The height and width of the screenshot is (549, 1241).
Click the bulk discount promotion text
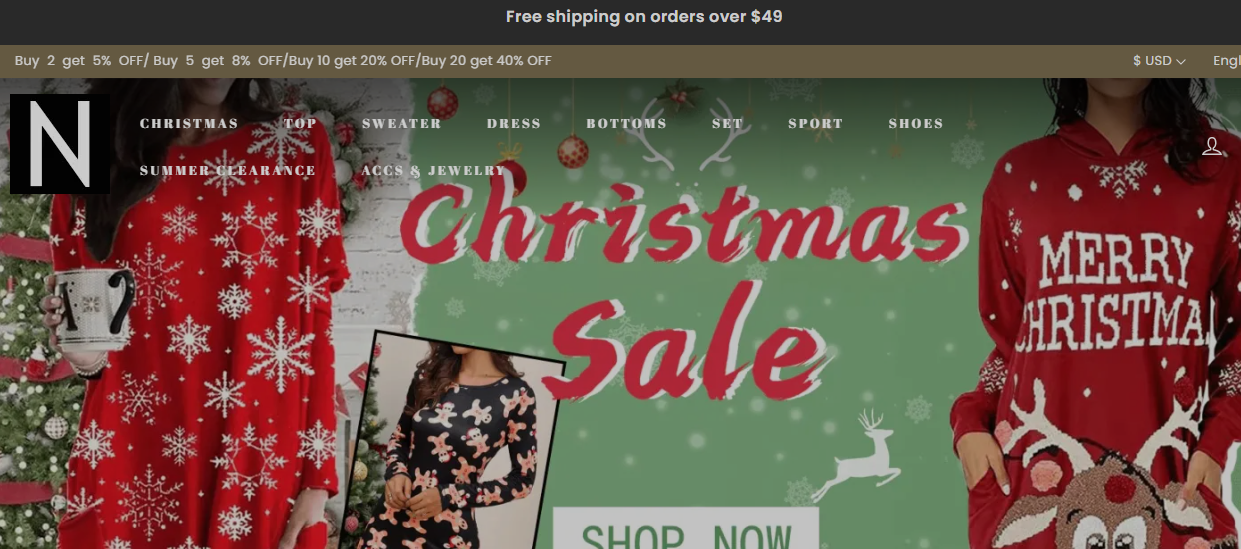click(x=283, y=61)
